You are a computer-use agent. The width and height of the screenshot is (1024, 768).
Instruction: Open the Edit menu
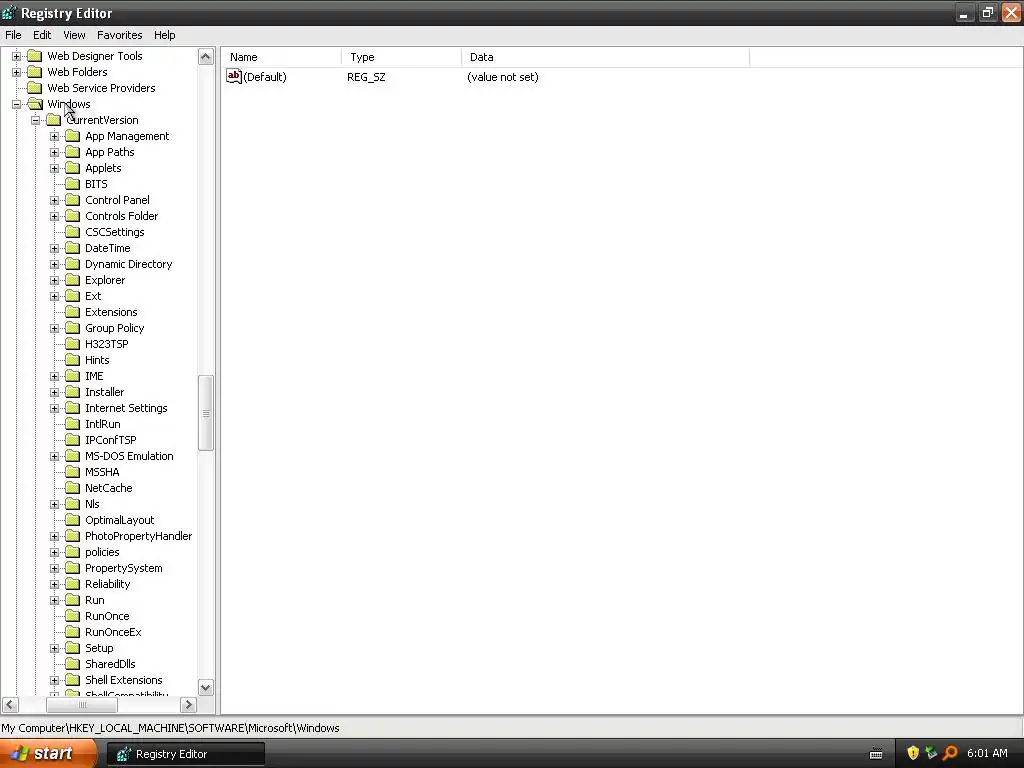(42, 35)
